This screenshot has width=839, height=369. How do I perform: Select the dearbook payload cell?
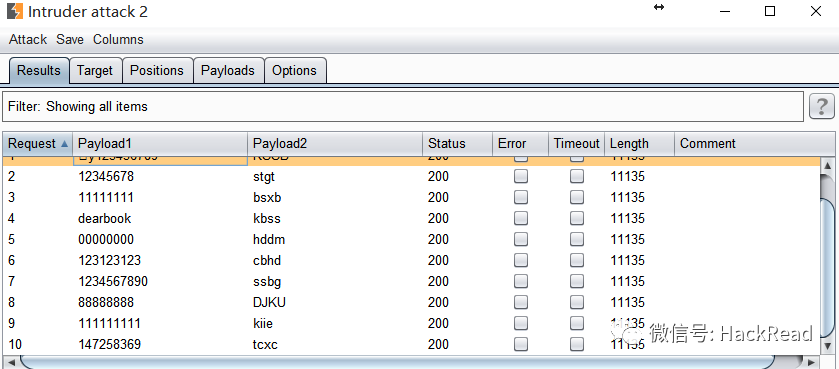[160, 218]
